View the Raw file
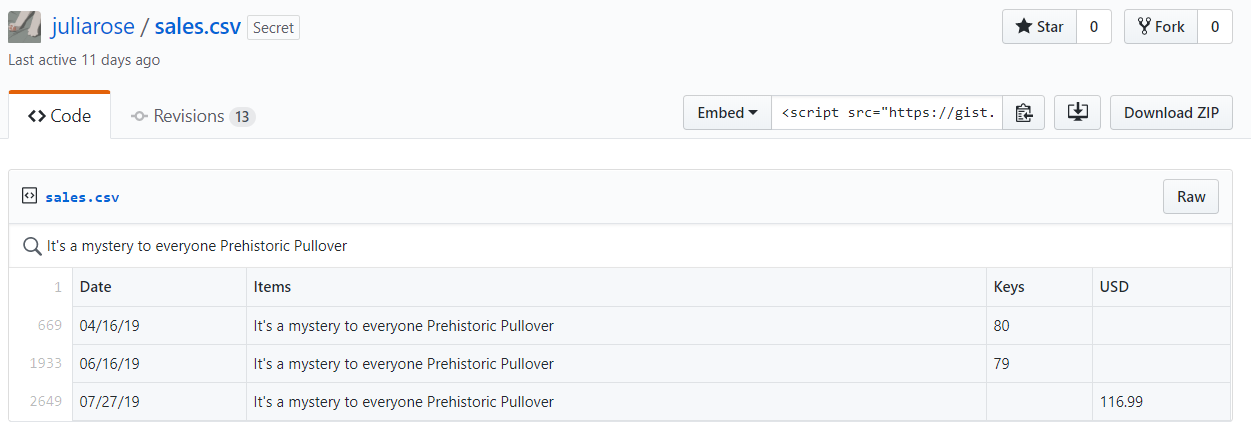Viewport: 1251px width, 440px height. [1191, 197]
